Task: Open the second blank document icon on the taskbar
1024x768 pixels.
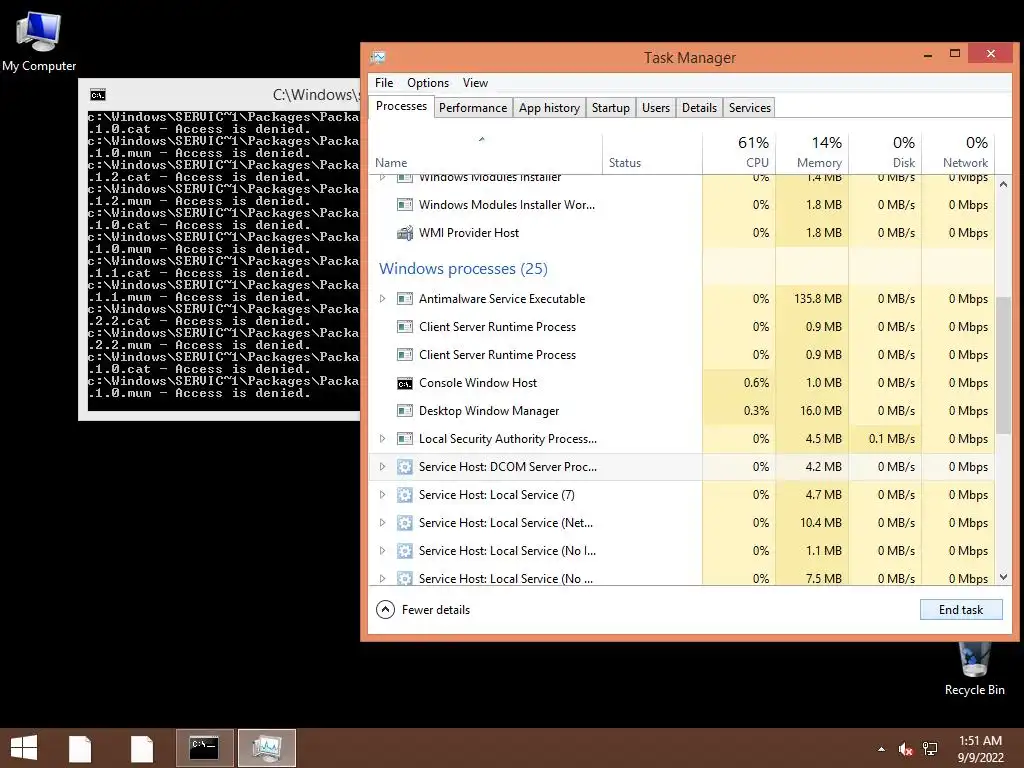Action: click(x=141, y=748)
